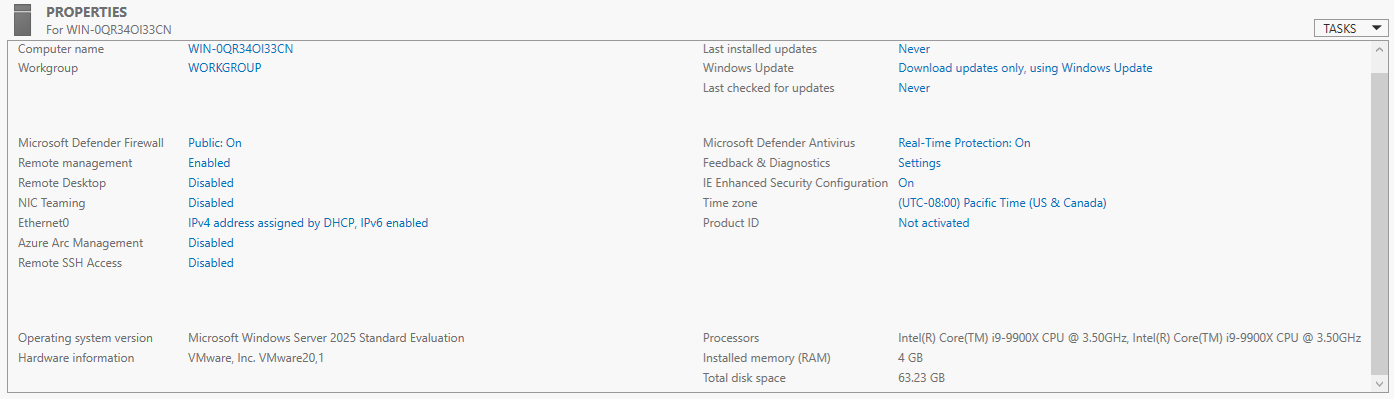Click Real-Time Protection: On link
Screen dimensions: 1394x399
pyautogui.click(x=964, y=143)
